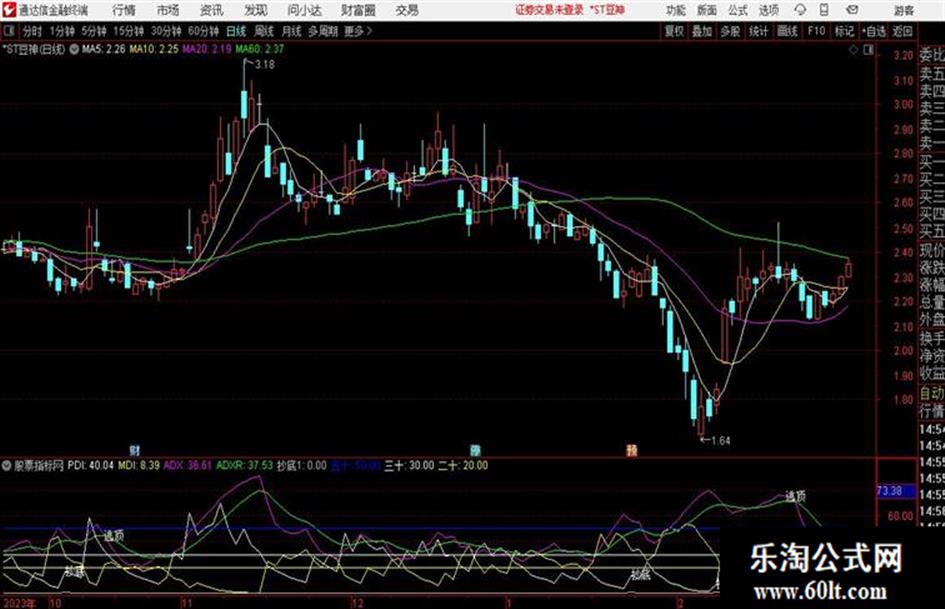Click the 通达信 red logo icon
Viewport: 945px width, 609px height.
(x=8, y=10)
